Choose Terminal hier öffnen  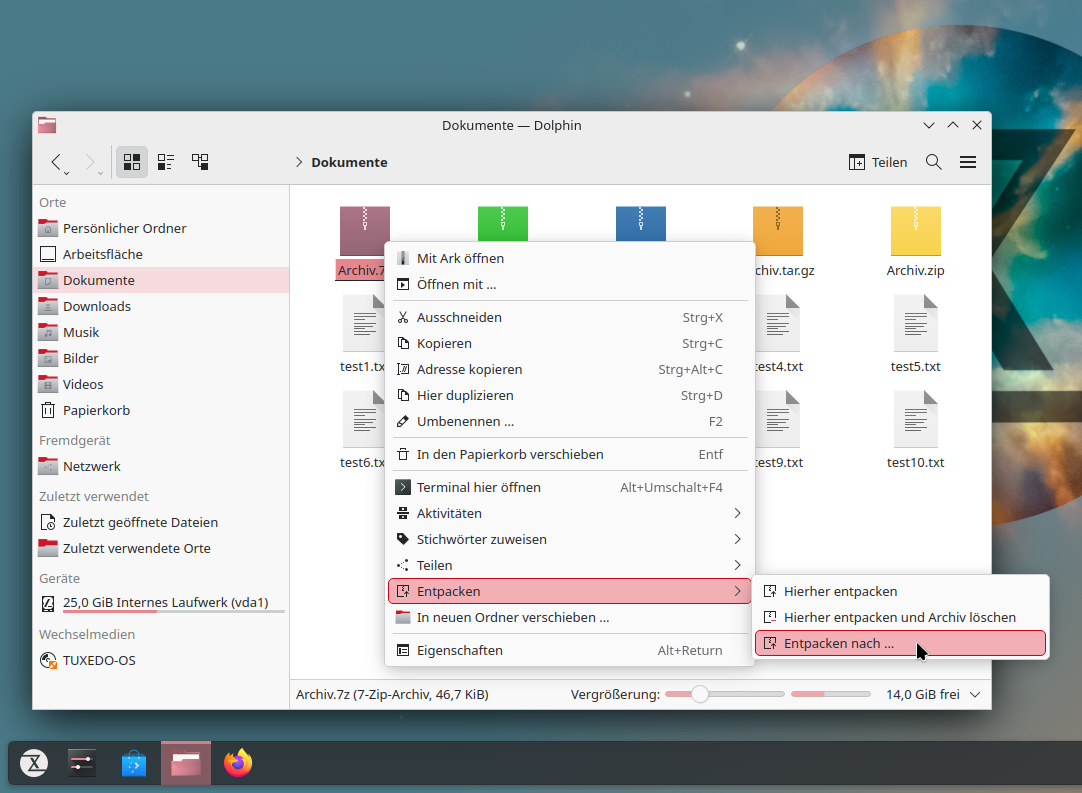point(570,488)
